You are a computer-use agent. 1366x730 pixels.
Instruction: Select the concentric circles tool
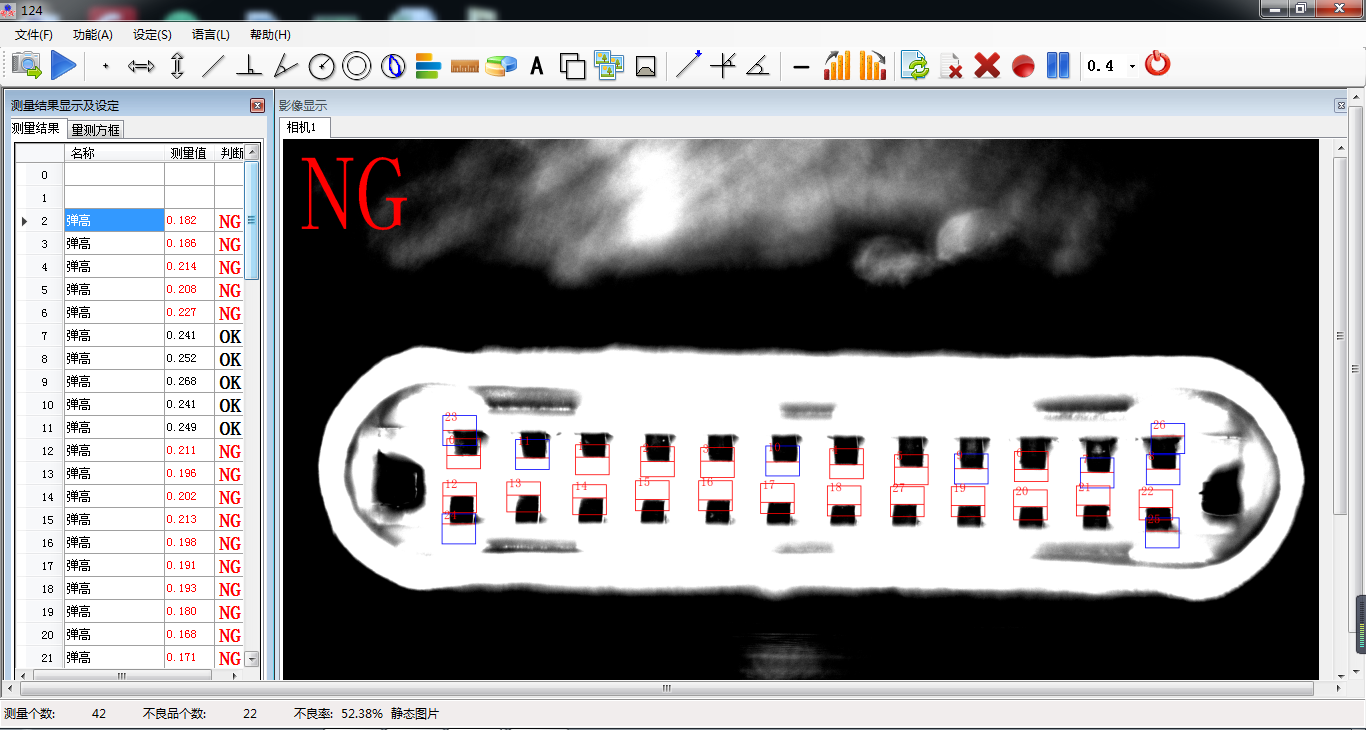pos(357,67)
